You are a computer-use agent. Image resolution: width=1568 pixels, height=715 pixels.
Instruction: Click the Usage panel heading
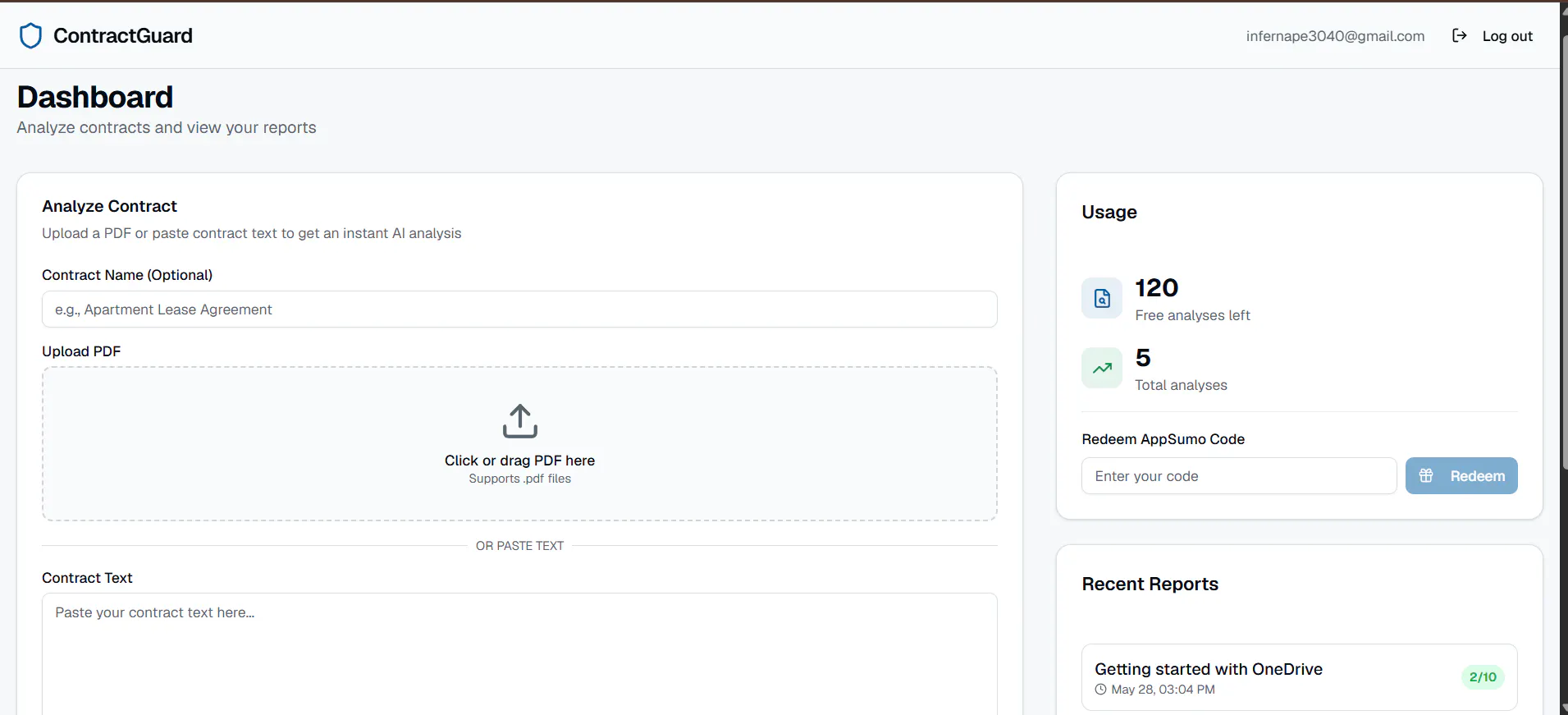pyautogui.click(x=1109, y=213)
